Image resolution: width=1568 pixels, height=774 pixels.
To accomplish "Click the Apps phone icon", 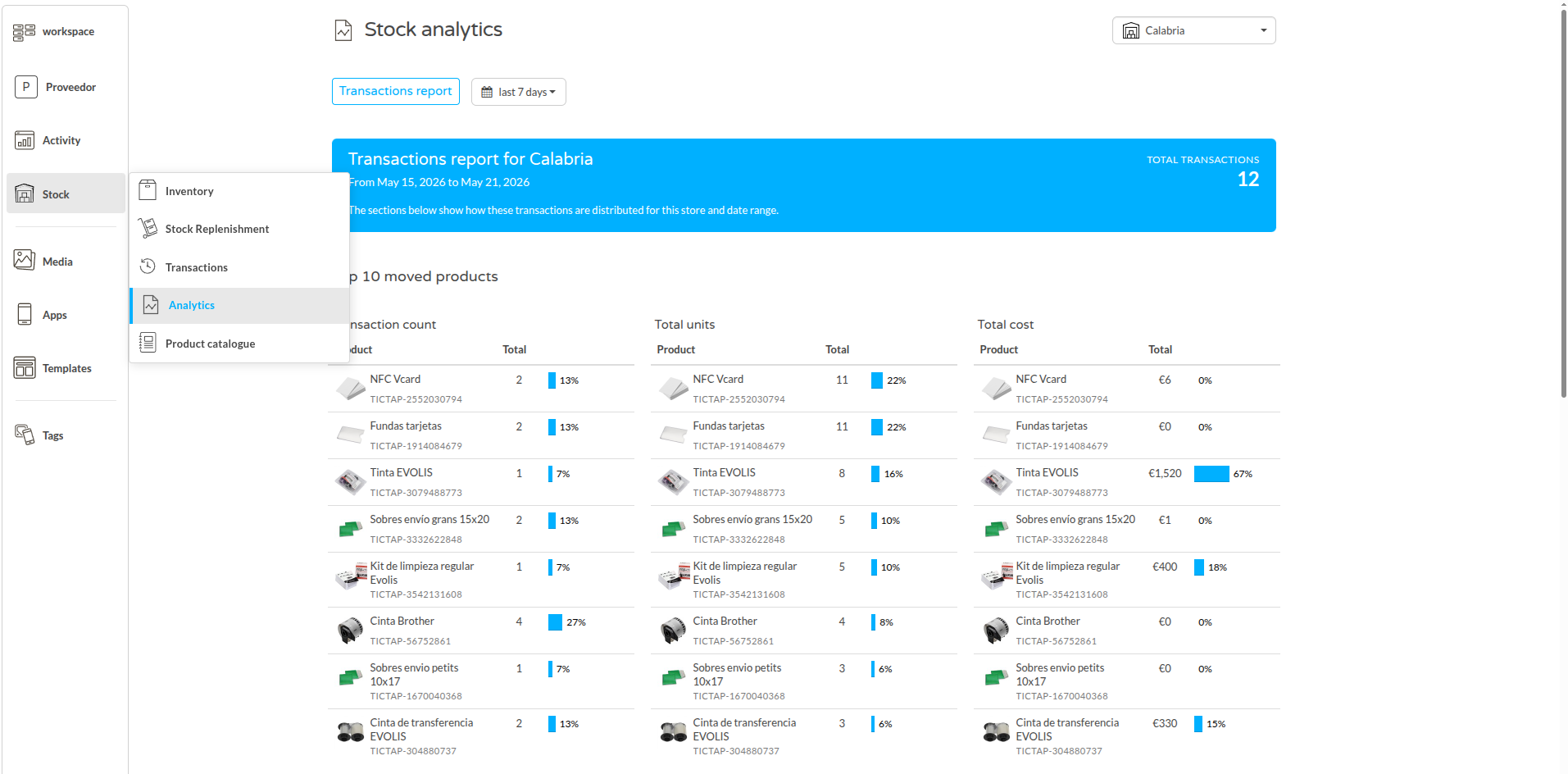I will (x=25, y=315).
